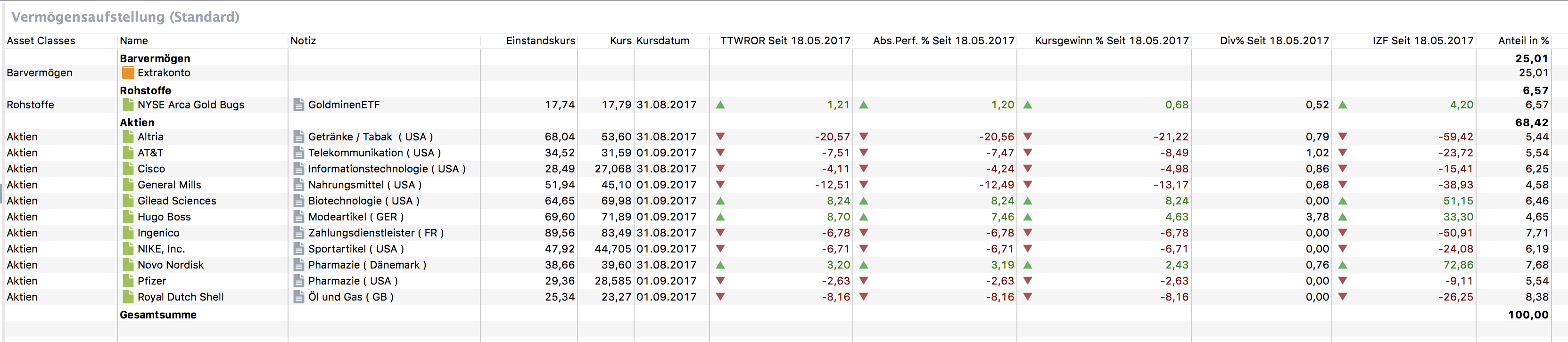Click the security icon next to Royal Dutch Shell

[128, 297]
